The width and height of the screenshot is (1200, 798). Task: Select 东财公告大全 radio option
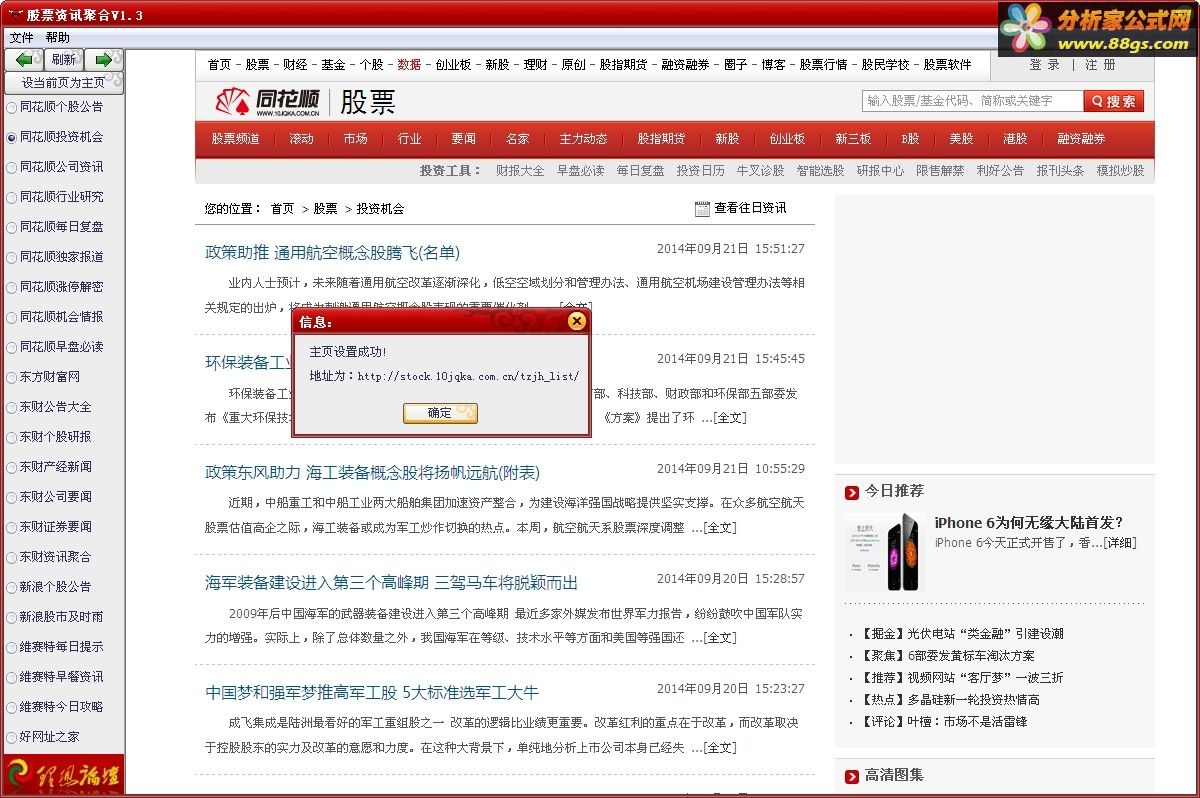click(x=49, y=407)
